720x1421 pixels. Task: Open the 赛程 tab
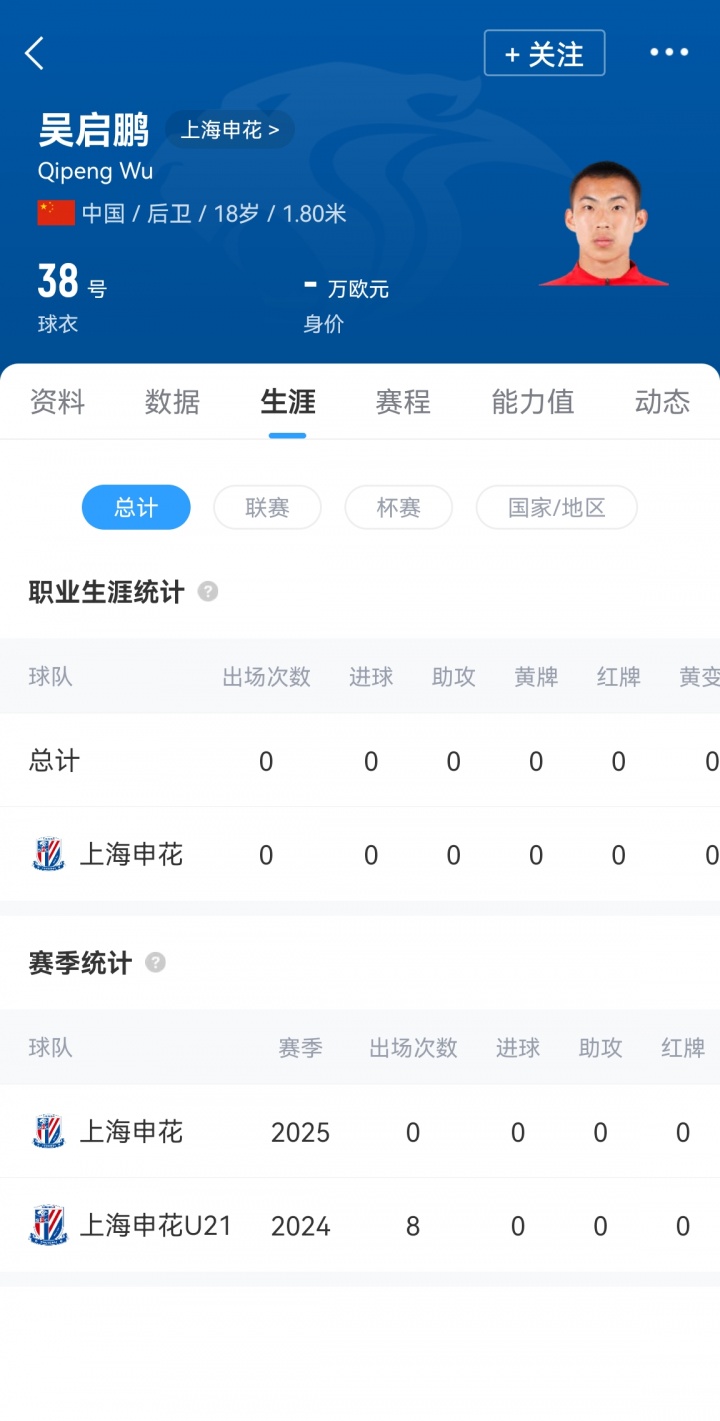[x=403, y=402]
